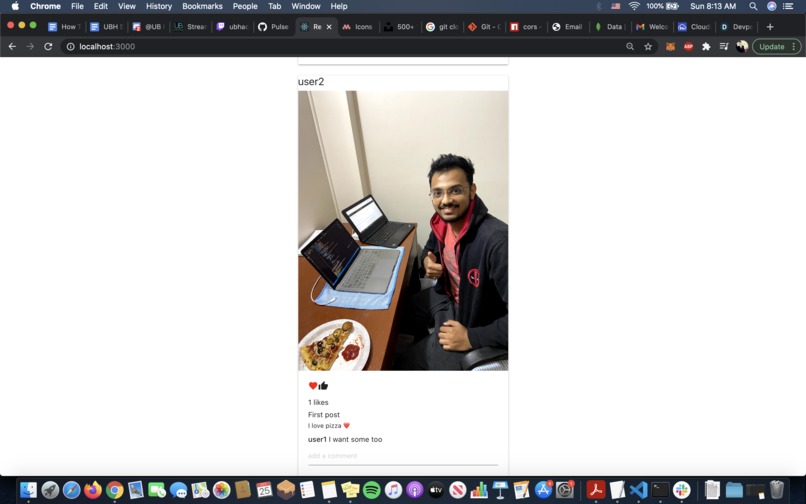Switch to the 'git clo' Google tab

(442, 27)
